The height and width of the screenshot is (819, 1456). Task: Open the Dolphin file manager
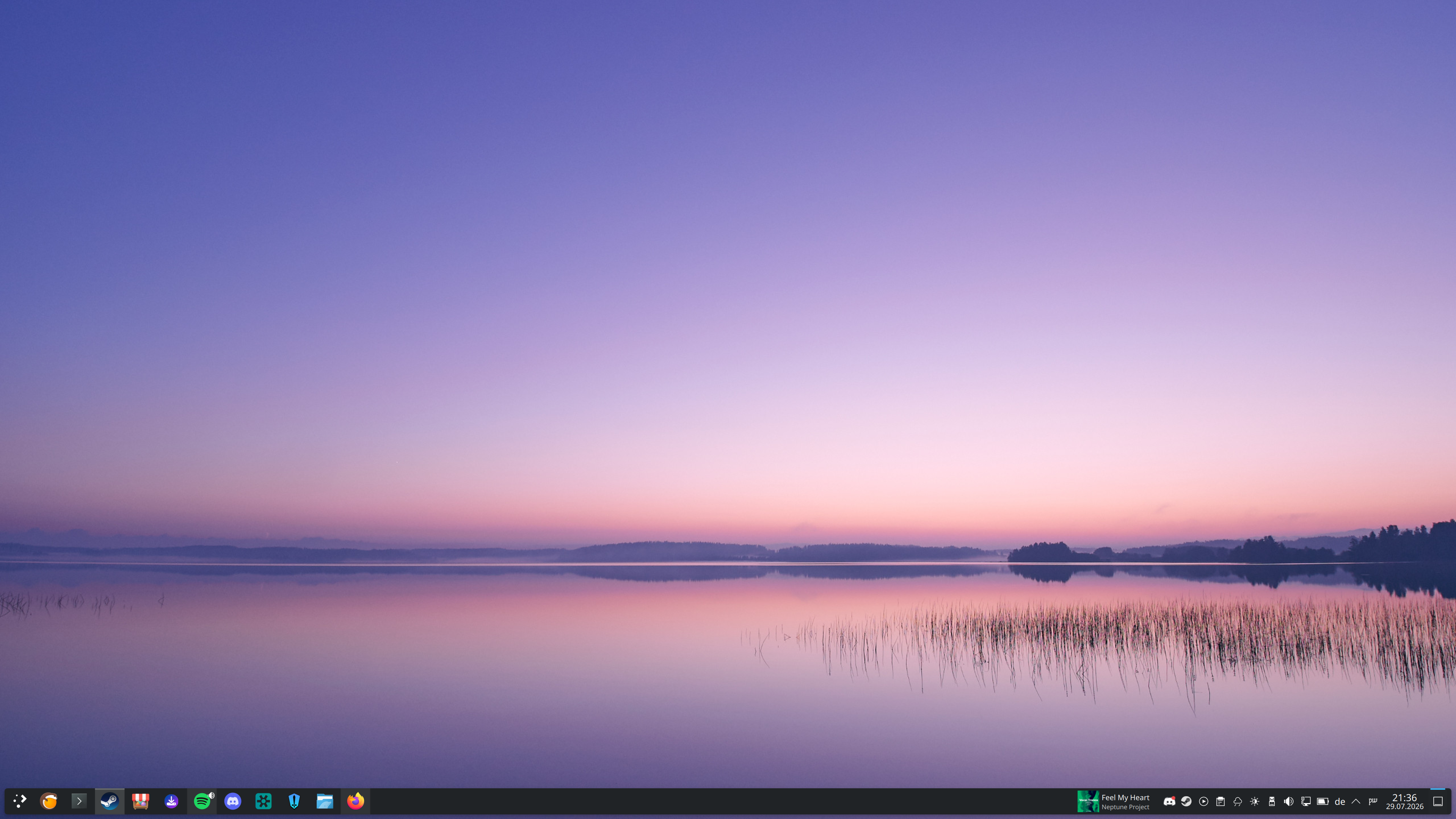pos(325,801)
